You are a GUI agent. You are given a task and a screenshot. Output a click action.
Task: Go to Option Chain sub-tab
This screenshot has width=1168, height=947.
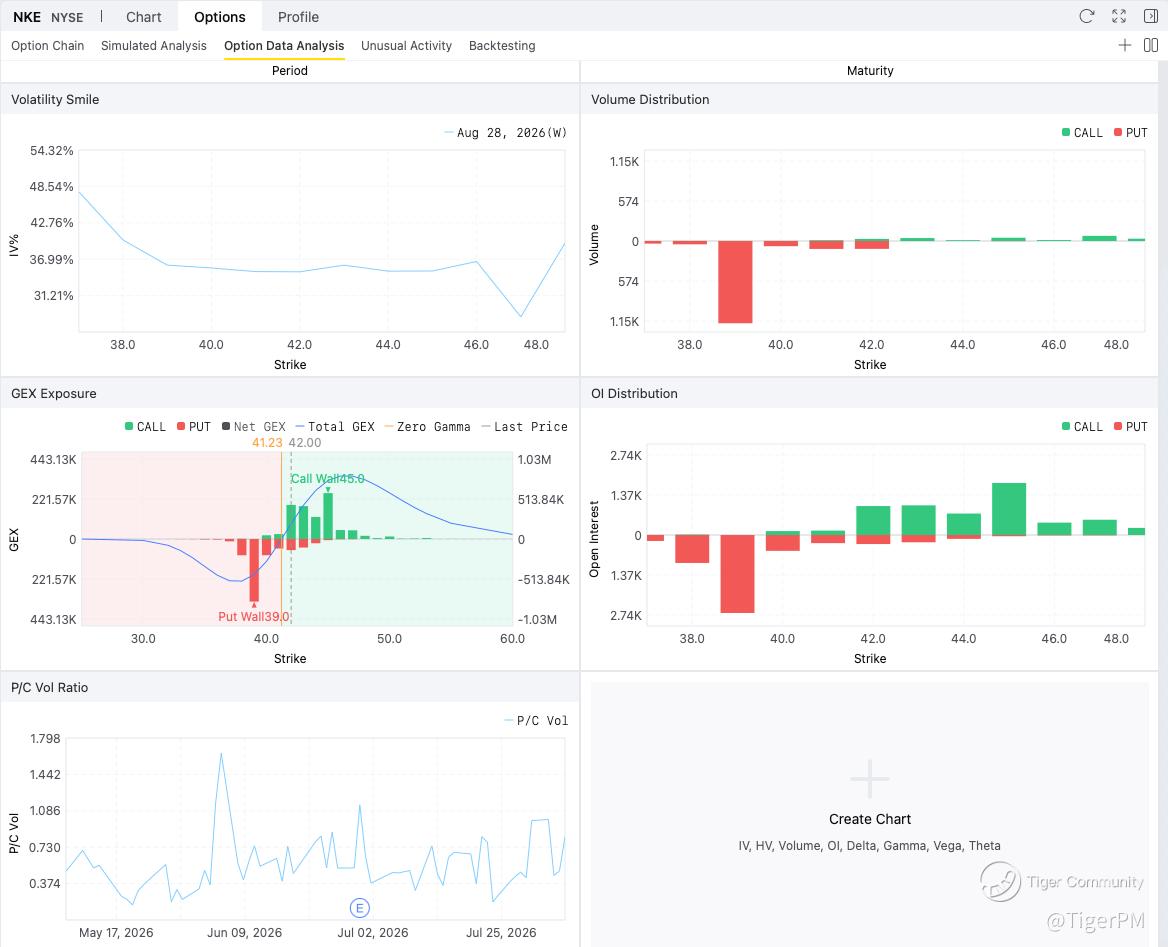(48, 45)
